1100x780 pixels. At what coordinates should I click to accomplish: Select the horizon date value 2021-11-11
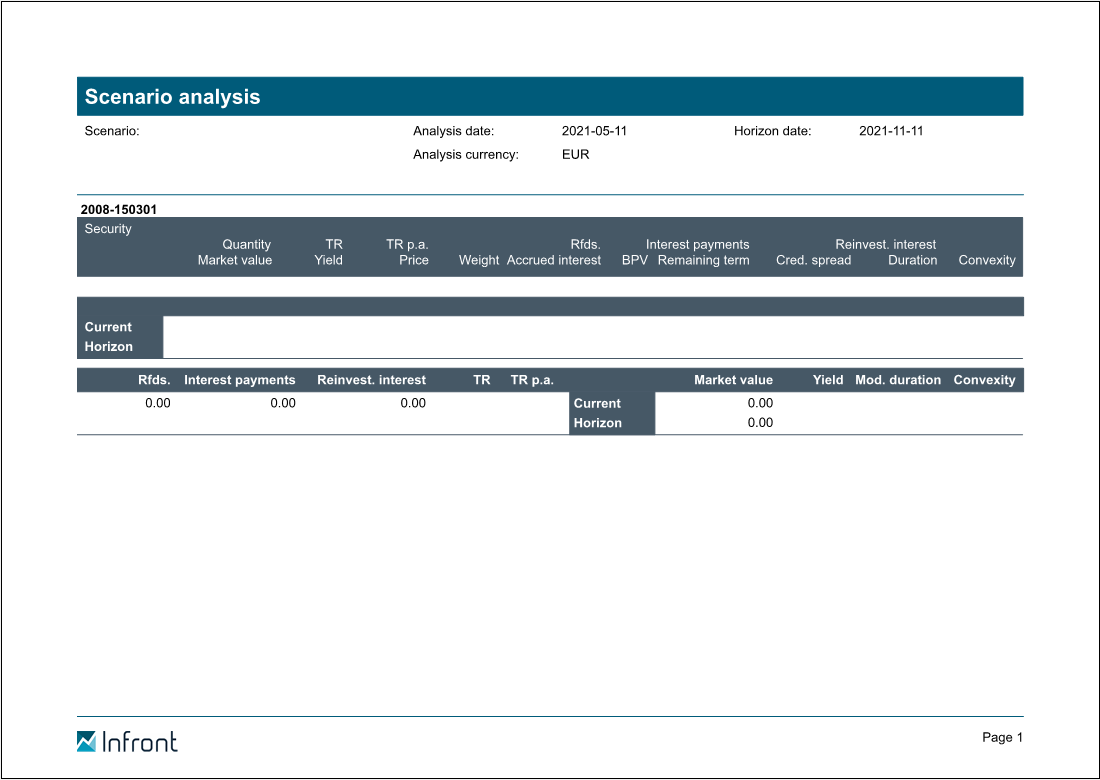click(x=891, y=131)
